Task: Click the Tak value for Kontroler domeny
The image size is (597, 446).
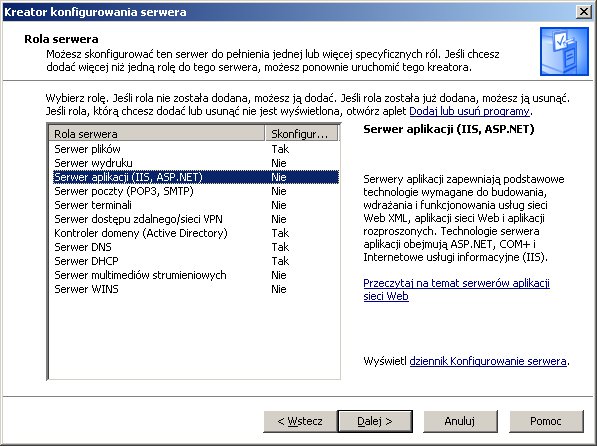Action: 280,233
